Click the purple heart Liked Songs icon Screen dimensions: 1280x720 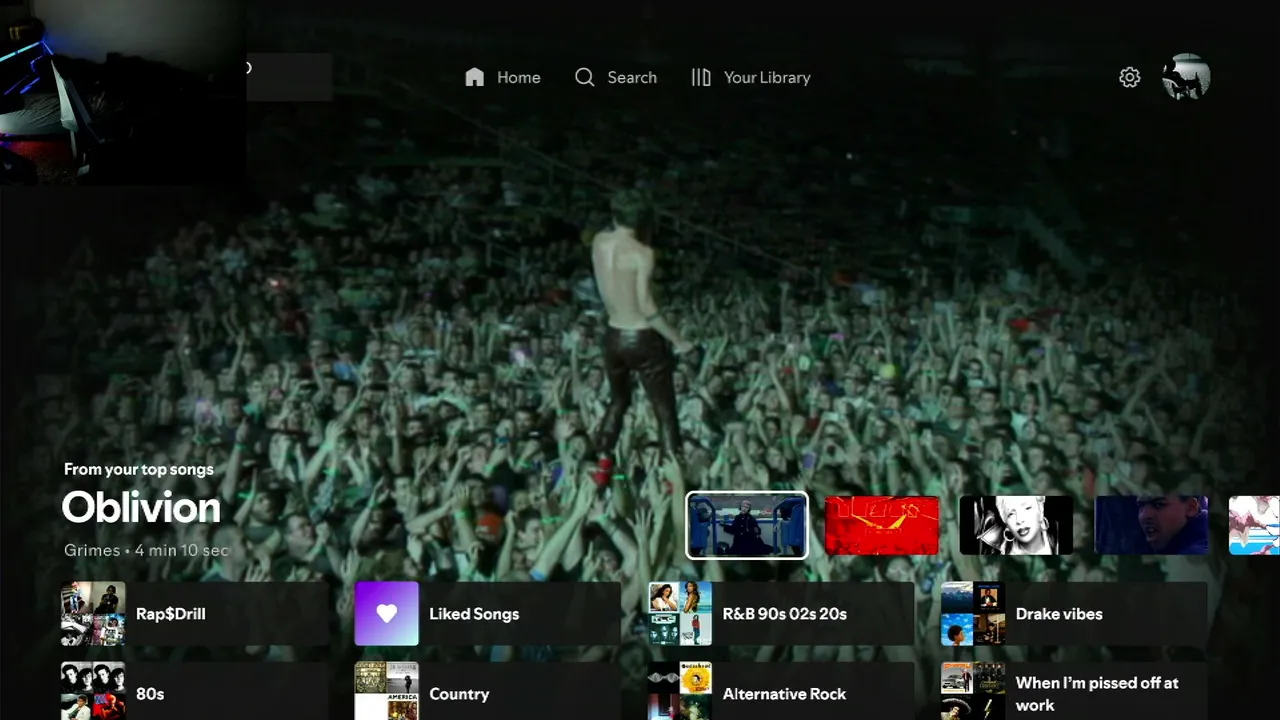(387, 614)
